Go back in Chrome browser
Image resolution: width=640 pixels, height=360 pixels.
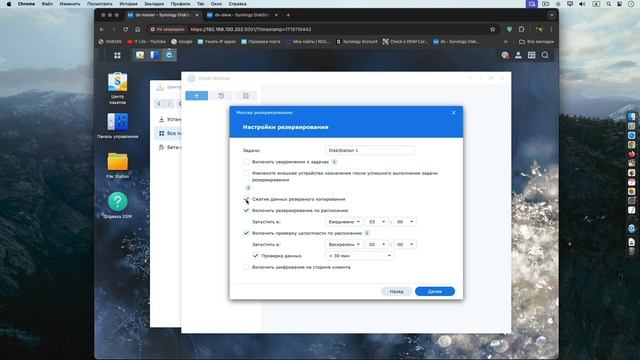pos(102,29)
